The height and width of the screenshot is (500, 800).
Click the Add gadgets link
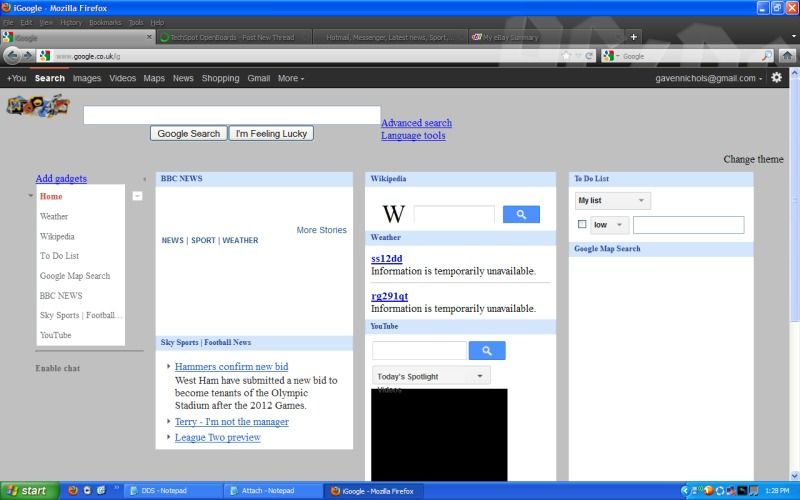point(61,178)
